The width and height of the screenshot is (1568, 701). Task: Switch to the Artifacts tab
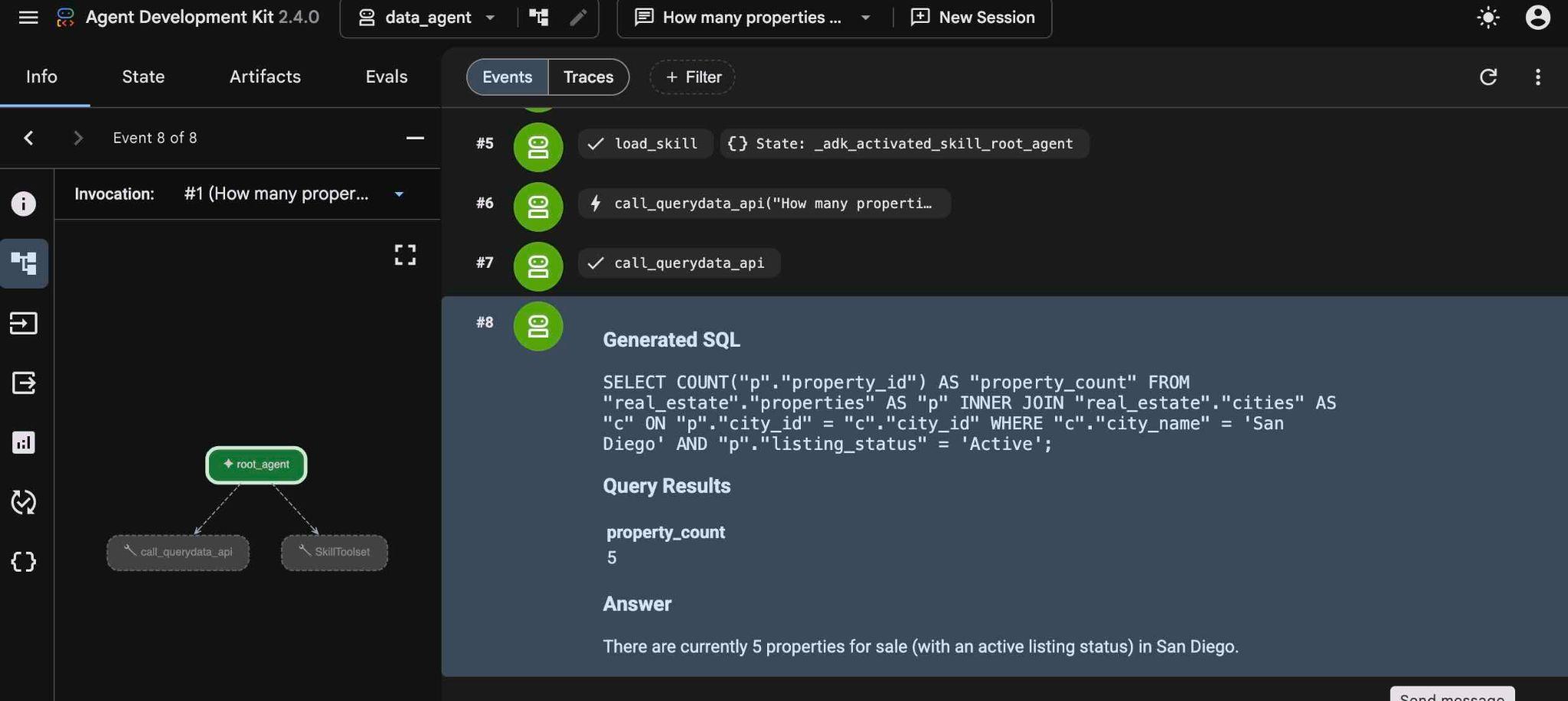coord(265,77)
